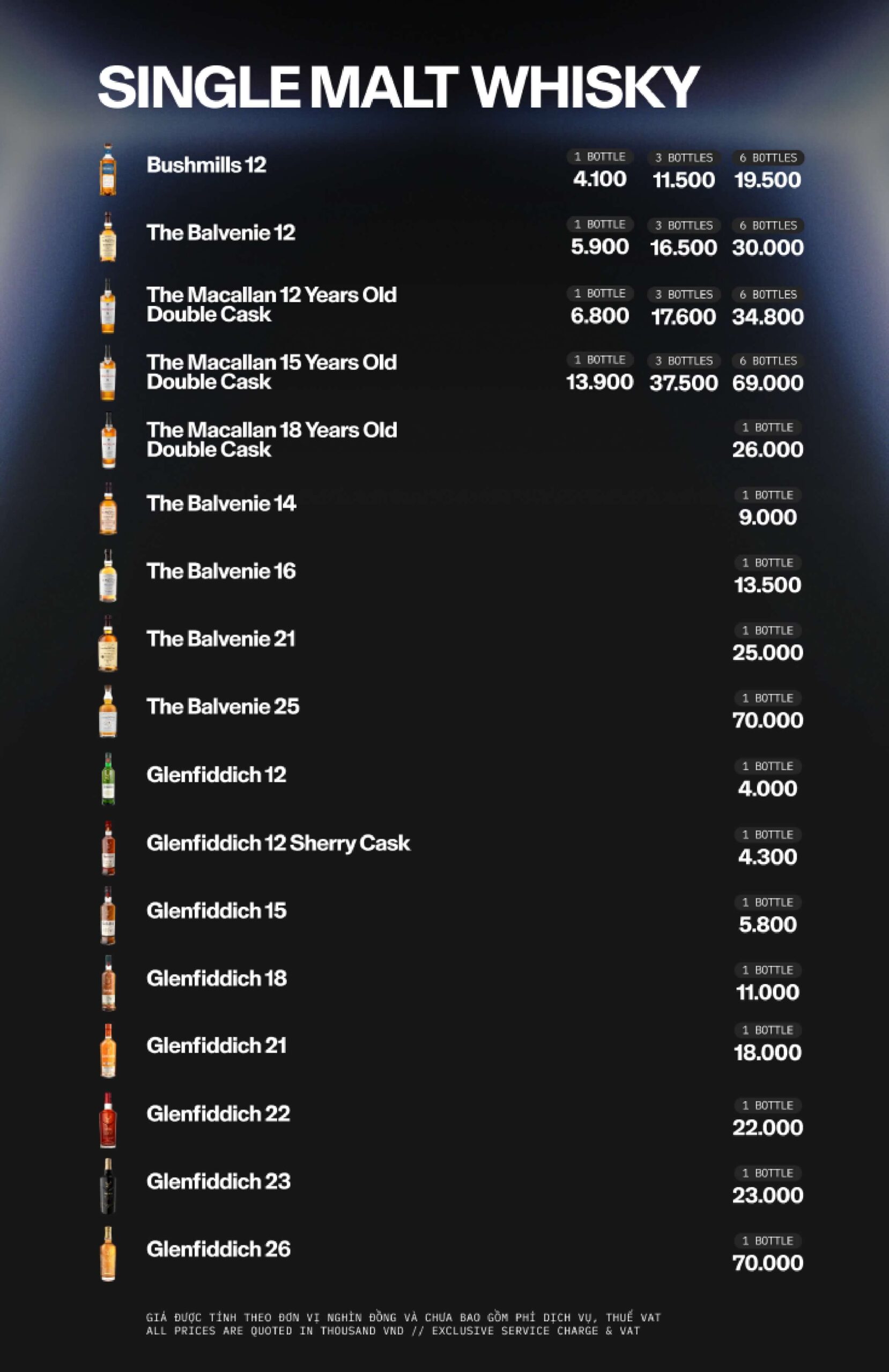The width and height of the screenshot is (889, 1372).
Task: Click the 'The Balvenie 21' item name
Action: [x=220, y=639]
